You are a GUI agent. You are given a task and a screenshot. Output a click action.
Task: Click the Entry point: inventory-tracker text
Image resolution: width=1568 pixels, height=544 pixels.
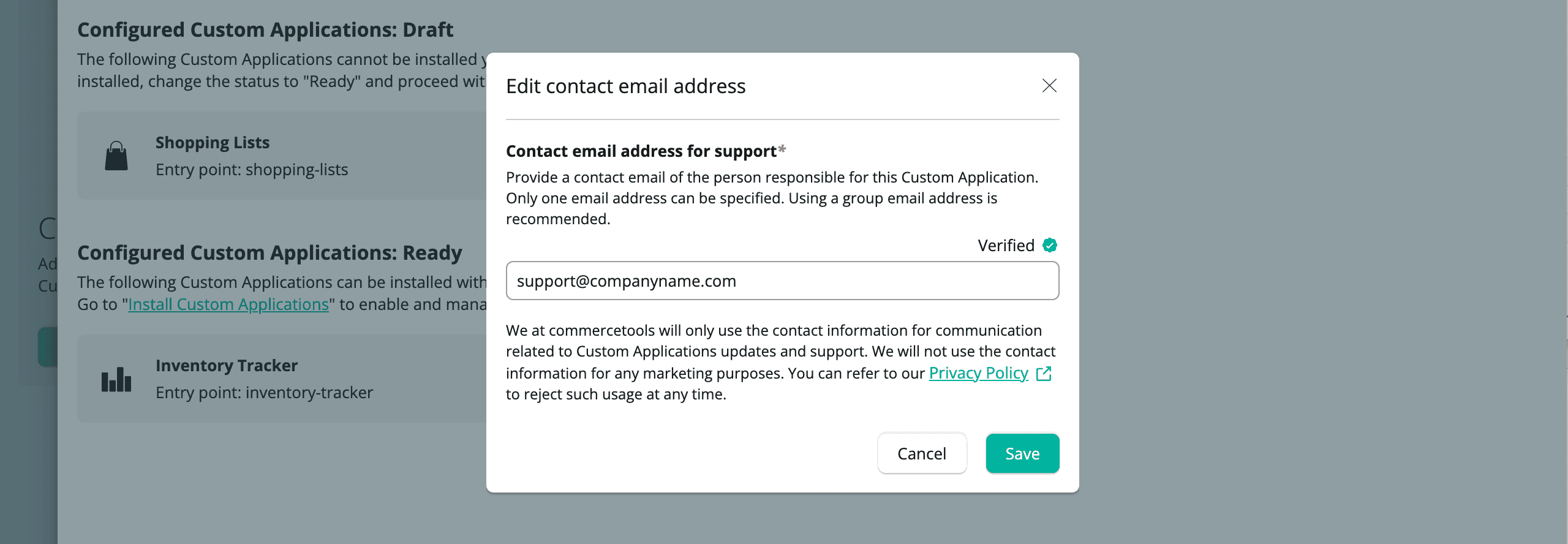[x=264, y=393]
